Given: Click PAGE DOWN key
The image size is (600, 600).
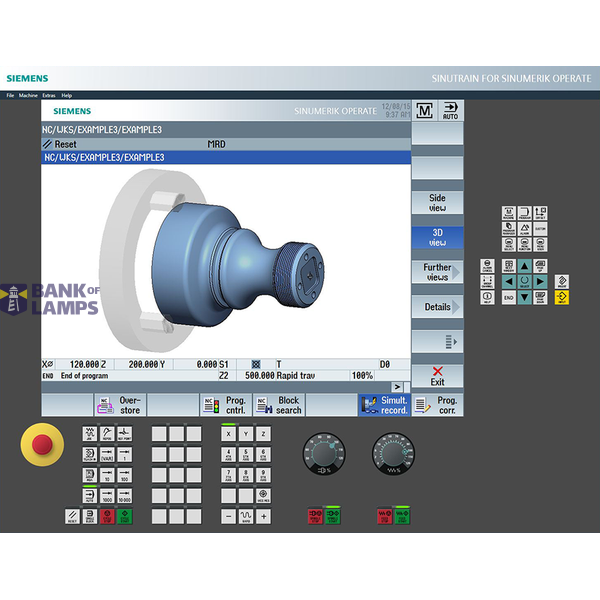Looking at the screenshot, I should (540, 297).
